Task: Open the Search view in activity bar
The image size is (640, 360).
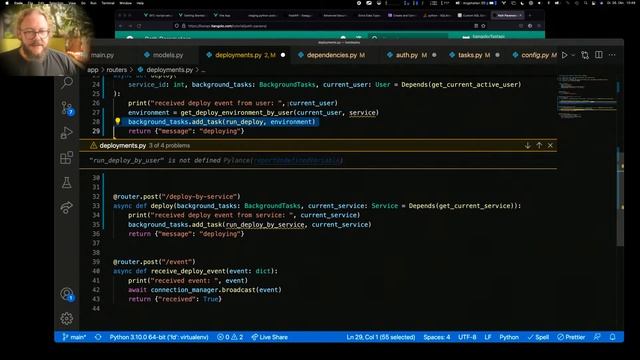Action: 67,83
